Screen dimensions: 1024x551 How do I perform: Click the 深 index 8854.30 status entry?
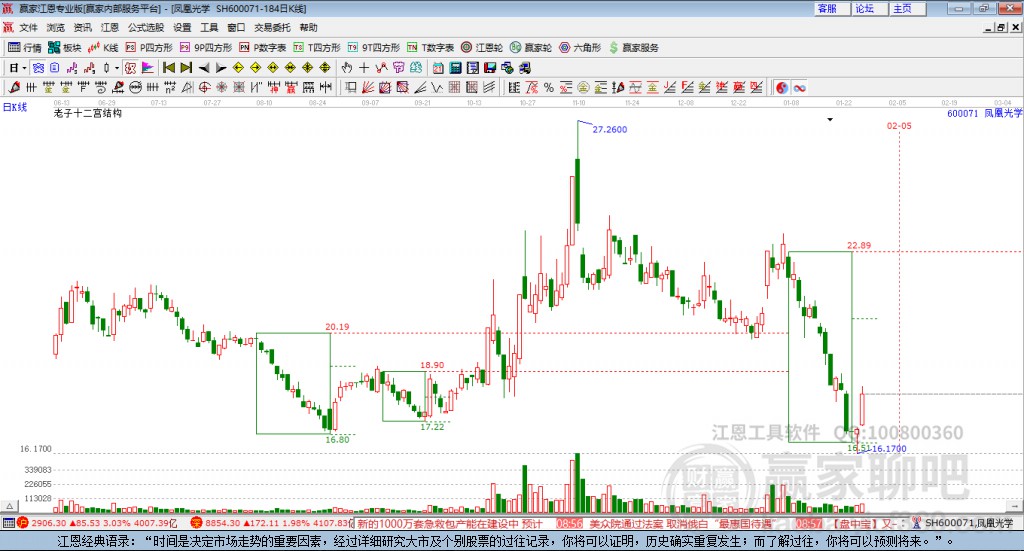point(272,523)
